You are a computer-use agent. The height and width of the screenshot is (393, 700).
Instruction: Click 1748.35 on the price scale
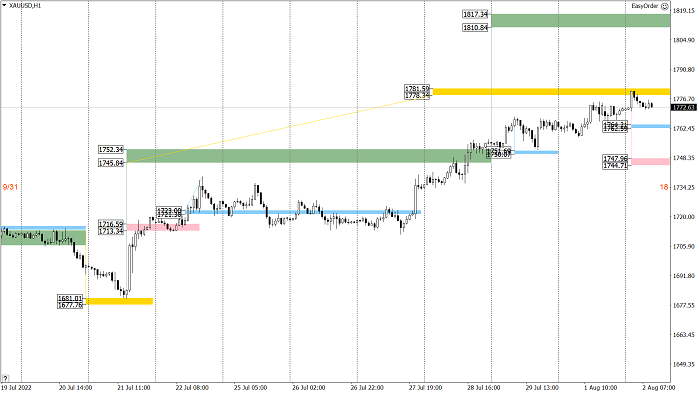tap(684, 158)
